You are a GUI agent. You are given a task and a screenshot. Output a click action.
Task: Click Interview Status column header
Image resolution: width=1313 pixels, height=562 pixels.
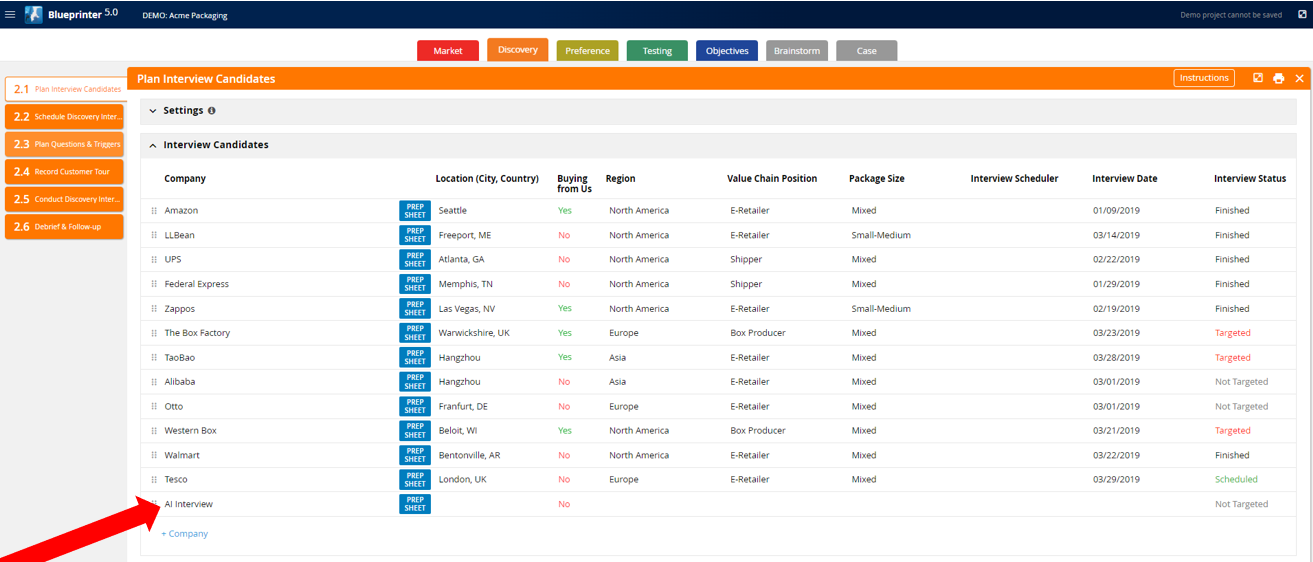[1250, 179]
